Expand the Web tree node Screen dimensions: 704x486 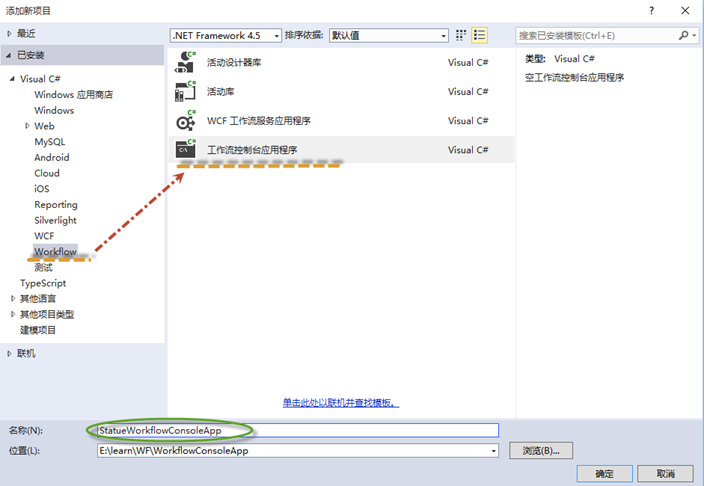click(27, 126)
